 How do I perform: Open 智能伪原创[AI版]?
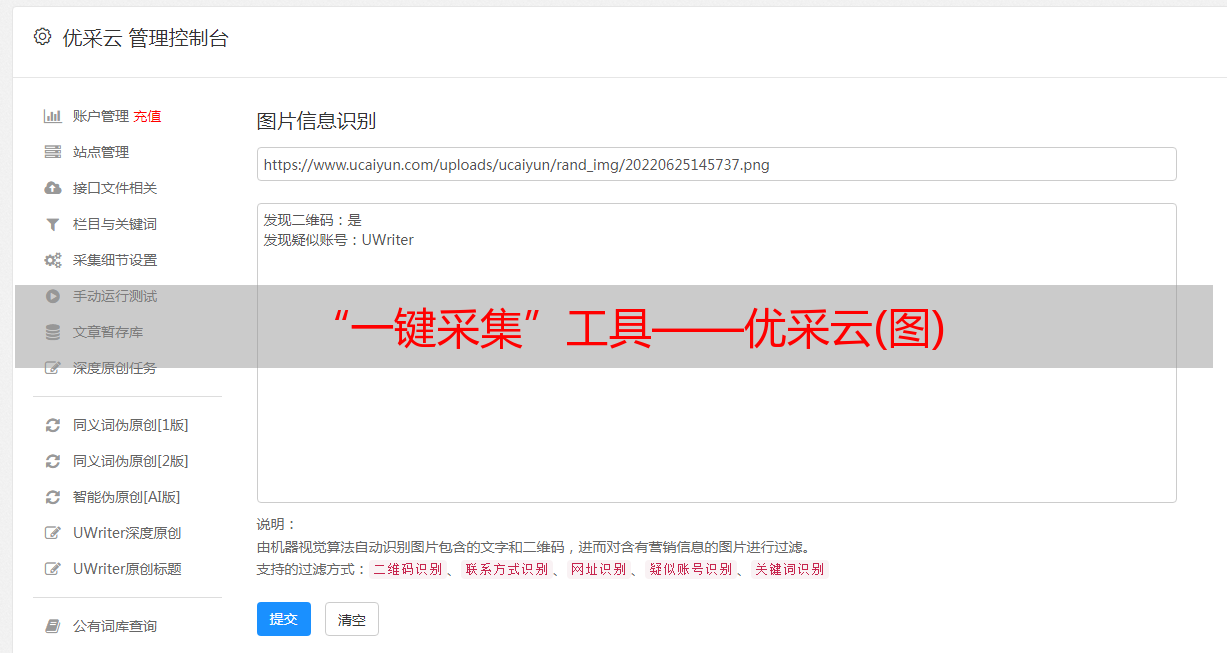click(127, 497)
